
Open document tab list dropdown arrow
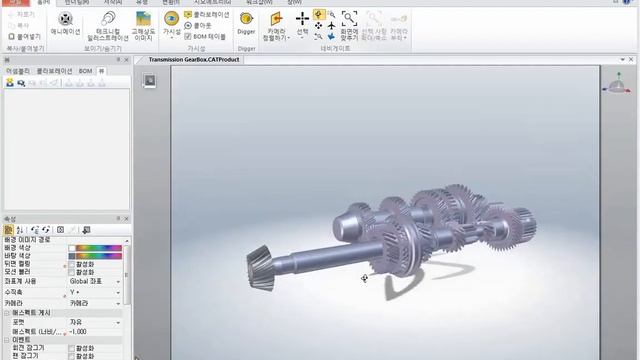pyautogui.click(x=622, y=60)
